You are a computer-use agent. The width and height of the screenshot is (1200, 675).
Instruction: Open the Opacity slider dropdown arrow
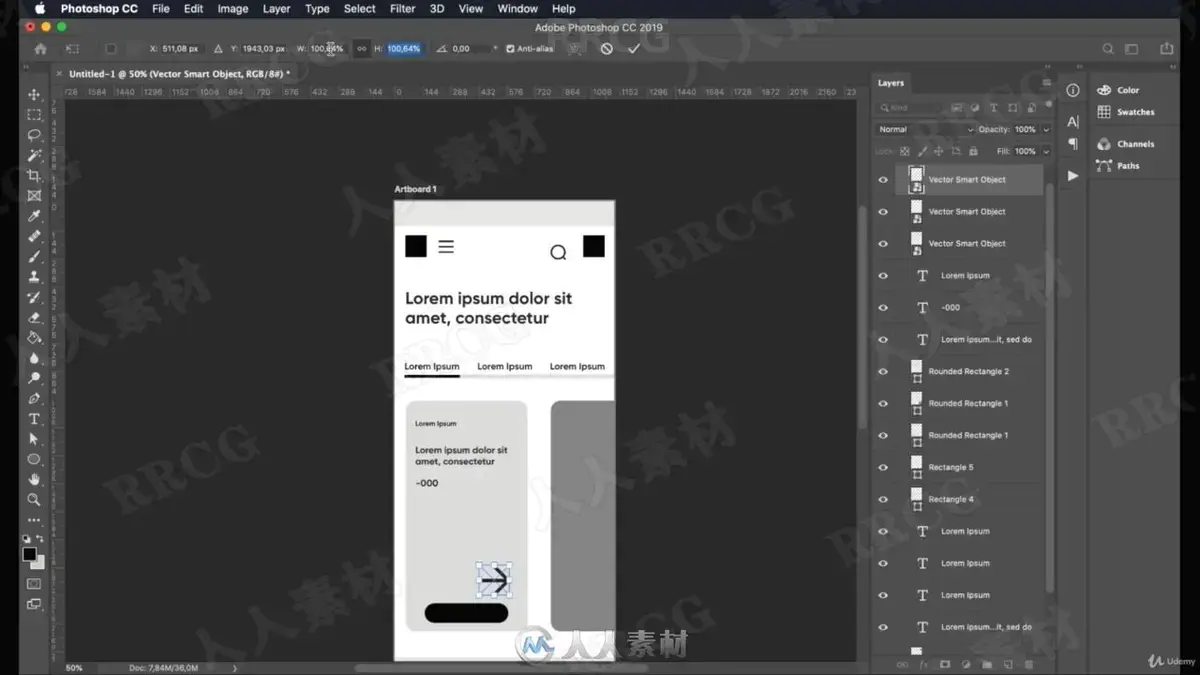[1046, 129]
